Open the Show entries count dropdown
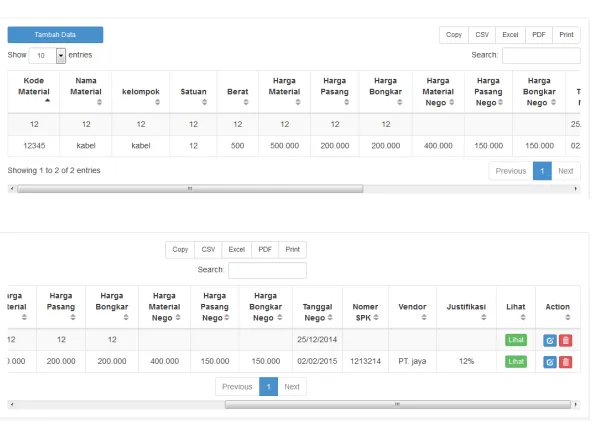 pos(47,56)
